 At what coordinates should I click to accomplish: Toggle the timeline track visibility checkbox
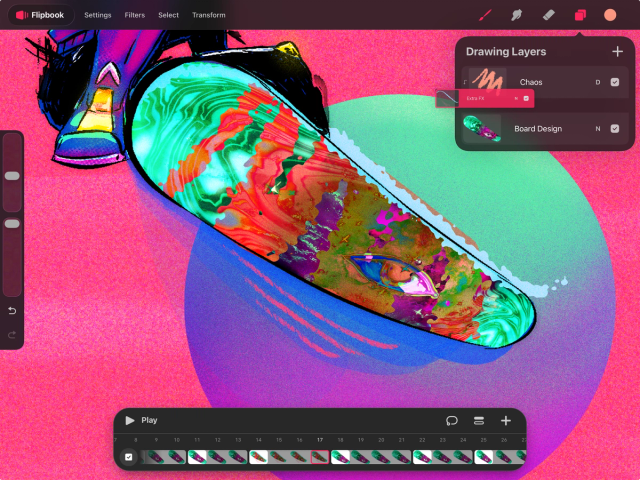(x=129, y=457)
